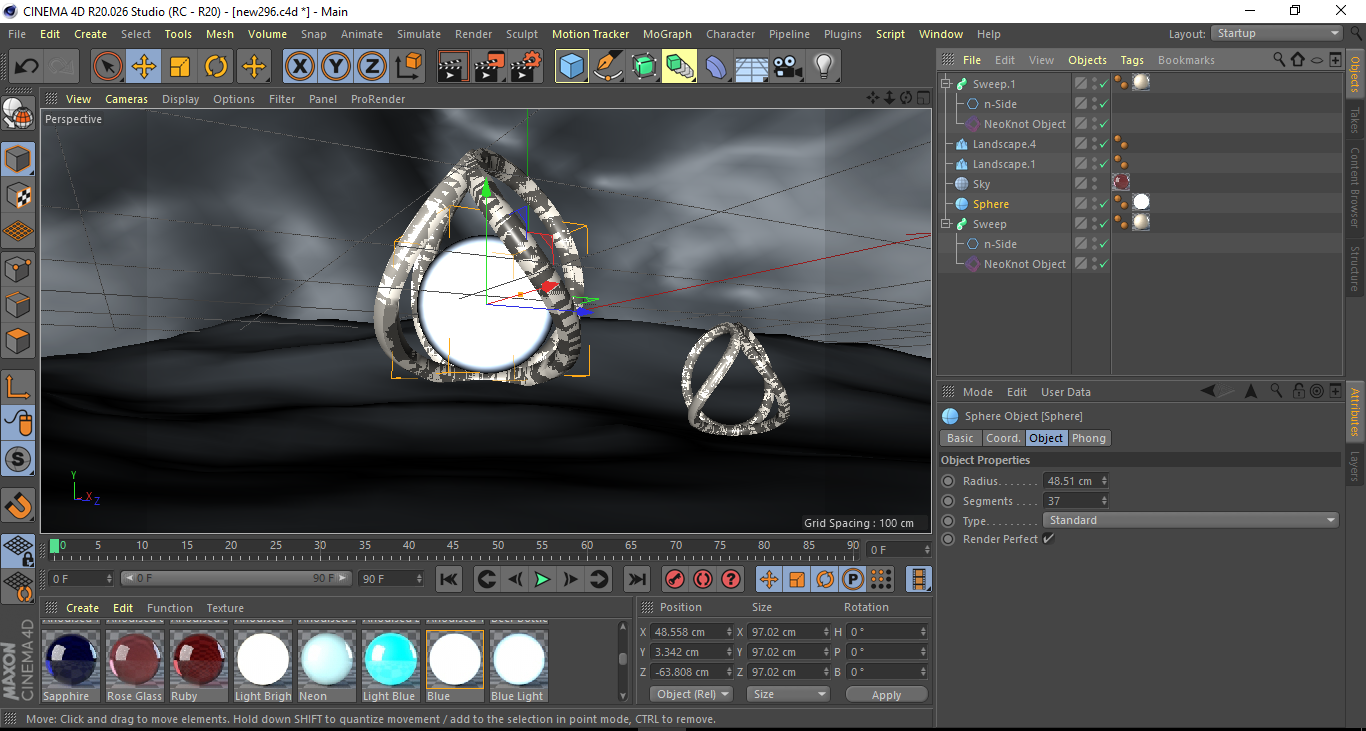This screenshot has height=731, width=1366.
Task: Toggle Render Perfect checkbox
Action: coord(1048,539)
